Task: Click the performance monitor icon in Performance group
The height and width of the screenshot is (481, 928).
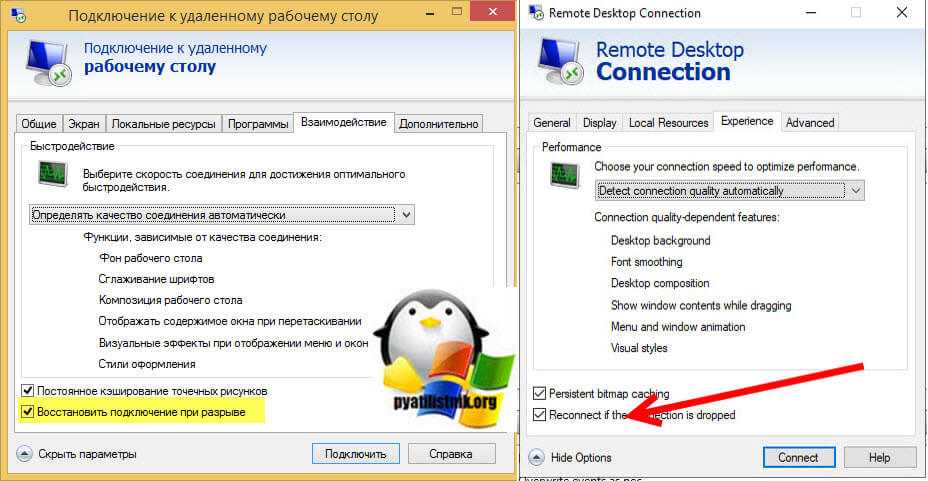Action: (x=566, y=175)
